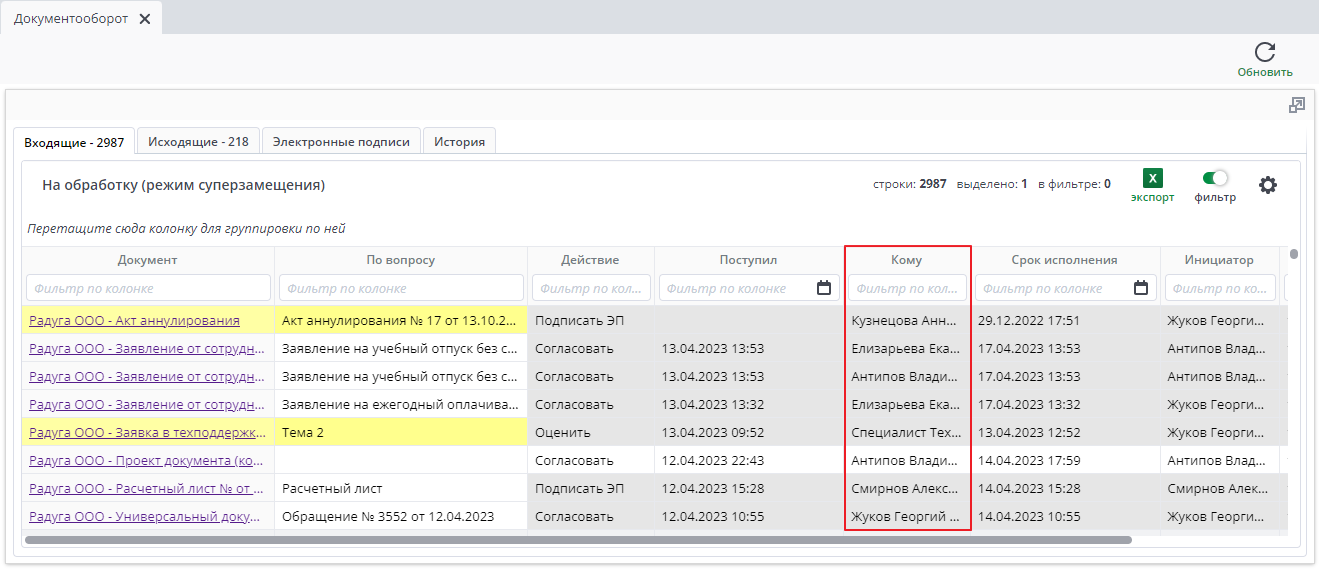
Task: Click Специалист Тех... recipient cell
Action: 907,433
